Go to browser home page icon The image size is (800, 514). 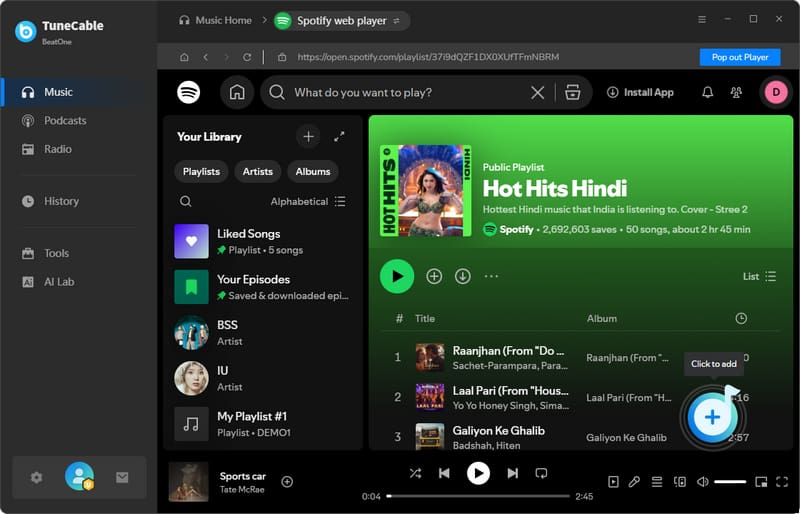click(184, 57)
